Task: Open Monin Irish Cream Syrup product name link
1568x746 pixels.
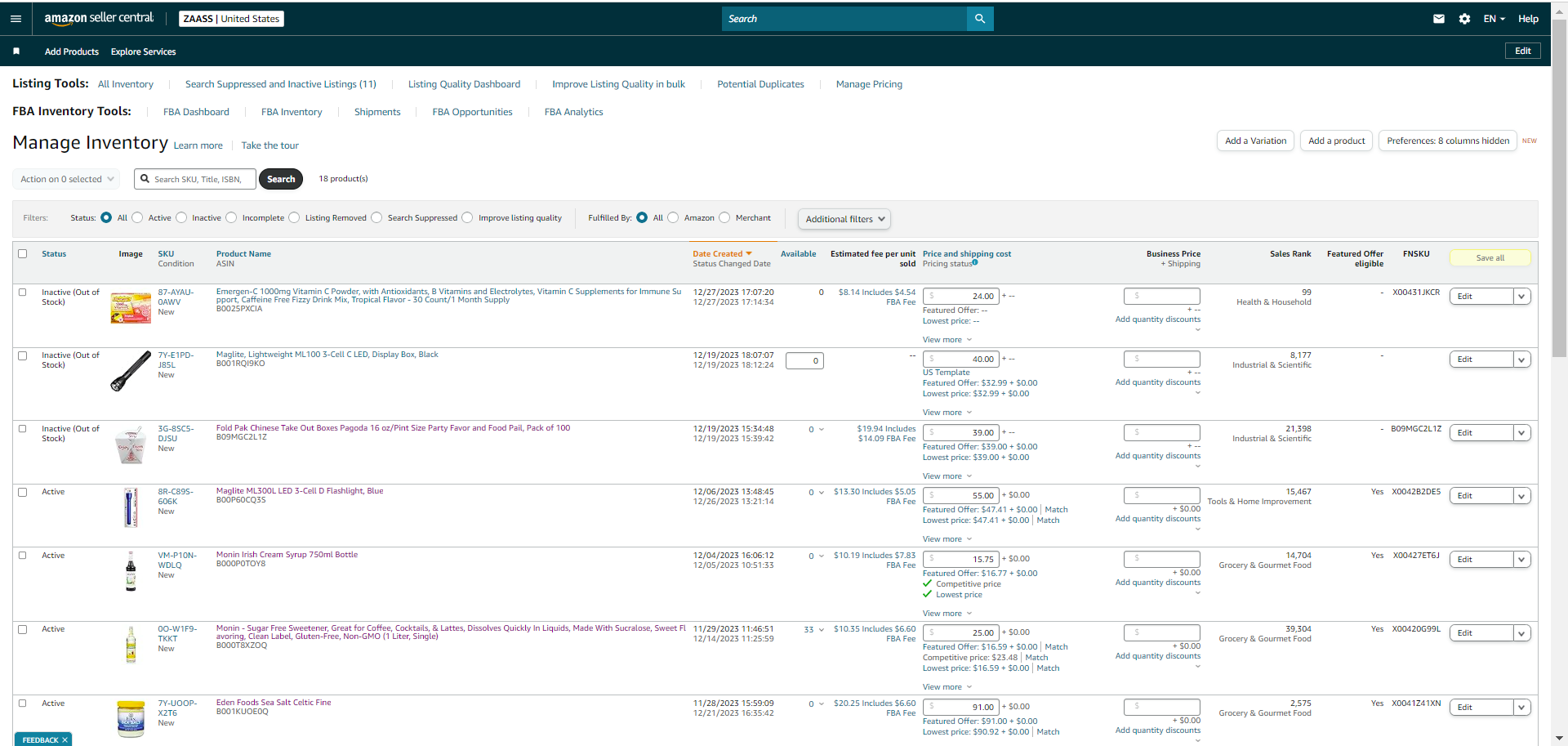Action: point(287,555)
